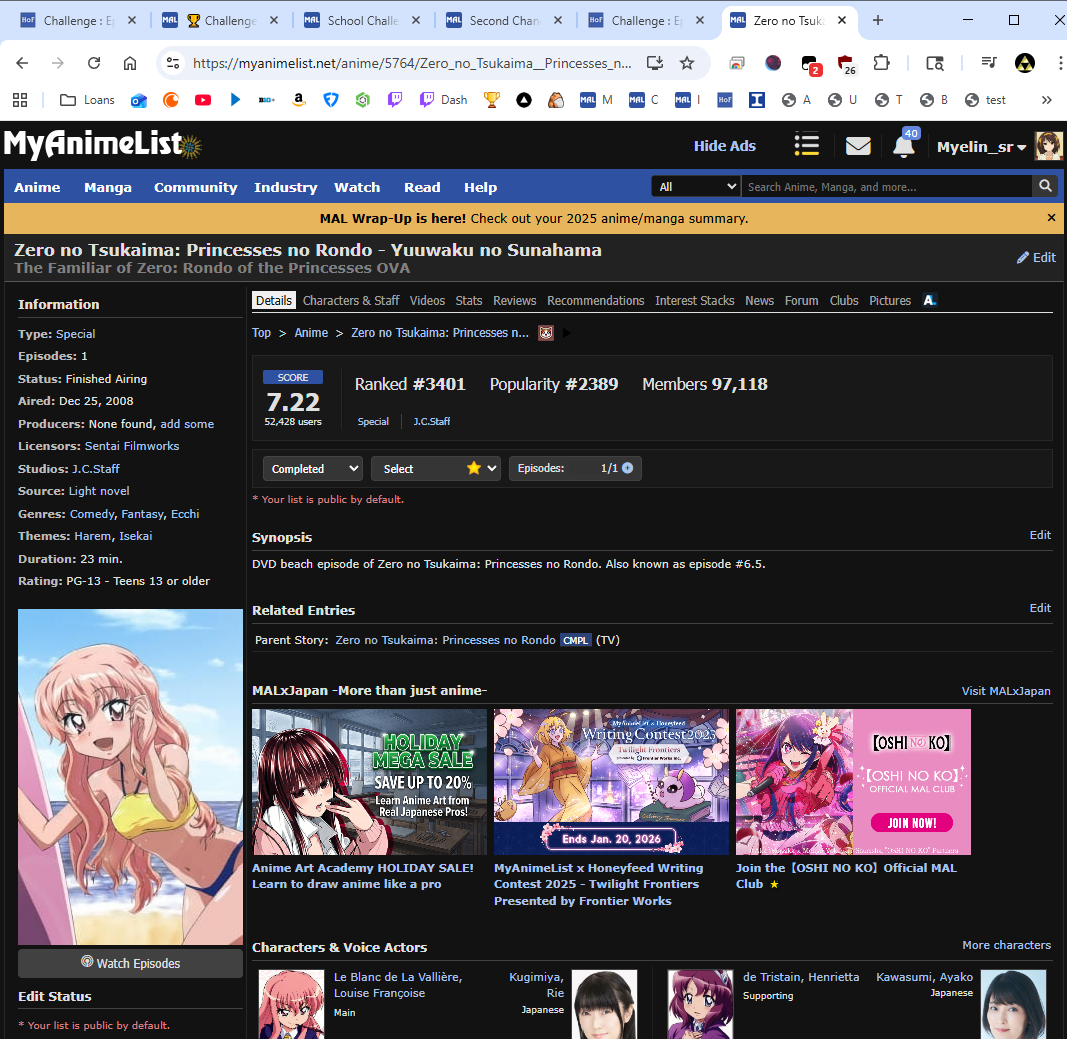The image size is (1067, 1039).
Task: Open the Help navigation menu
Action: click(480, 187)
